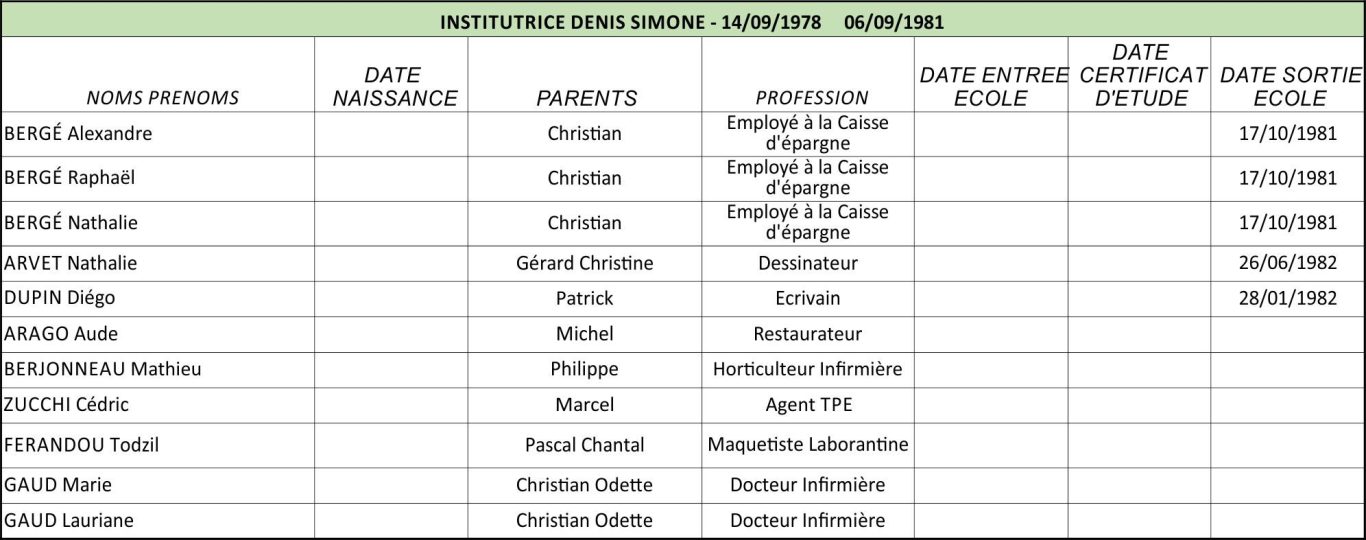This screenshot has height=540, width=1366.
Task: Select the PARENTS column header
Action: (x=586, y=97)
